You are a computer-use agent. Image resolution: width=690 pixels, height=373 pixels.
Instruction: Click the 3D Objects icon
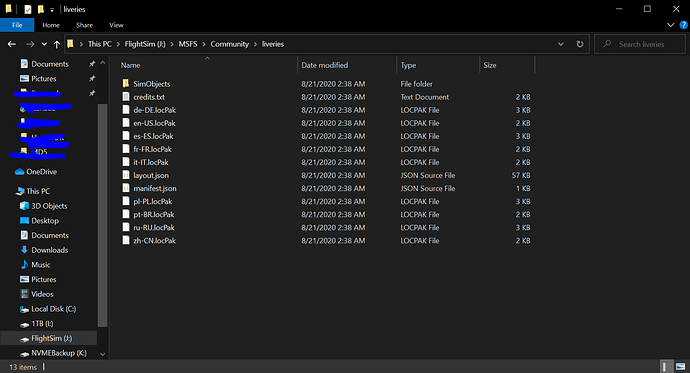pos(25,206)
